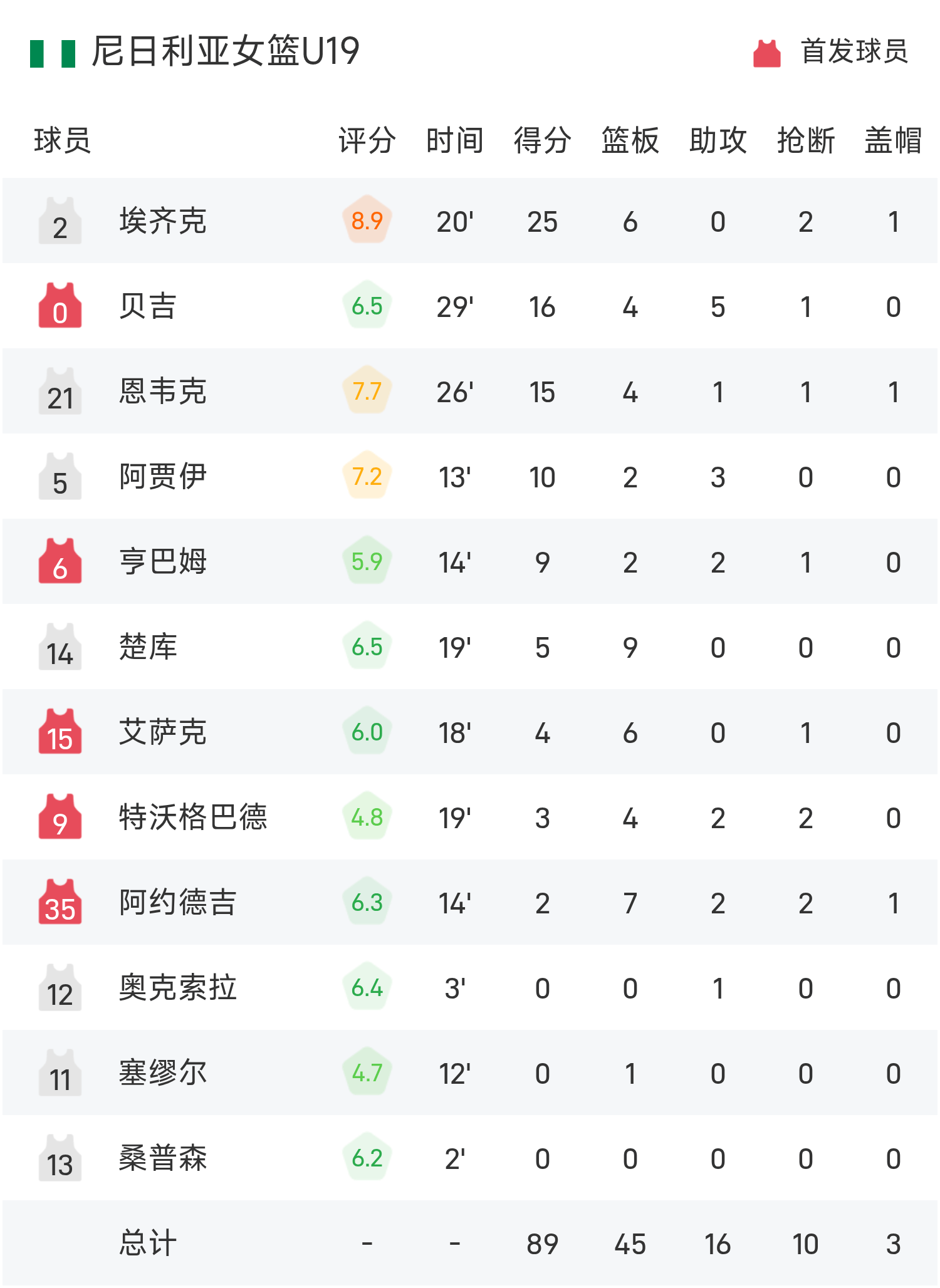The width and height of the screenshot is (940, 1288).
Task: Click jersey number 21 icon for 恩韦克
Action: pyautogui.click(x=60, y=392)
